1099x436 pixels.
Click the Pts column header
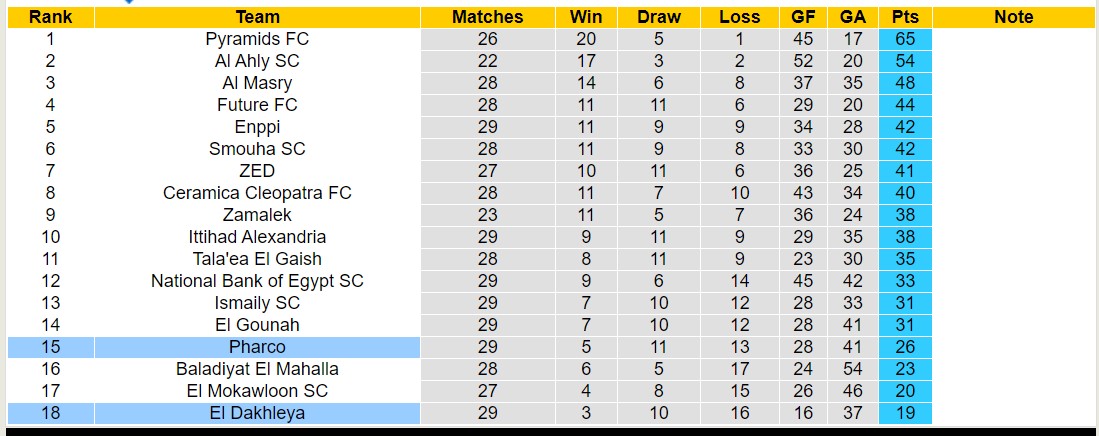tap(905, 17)
